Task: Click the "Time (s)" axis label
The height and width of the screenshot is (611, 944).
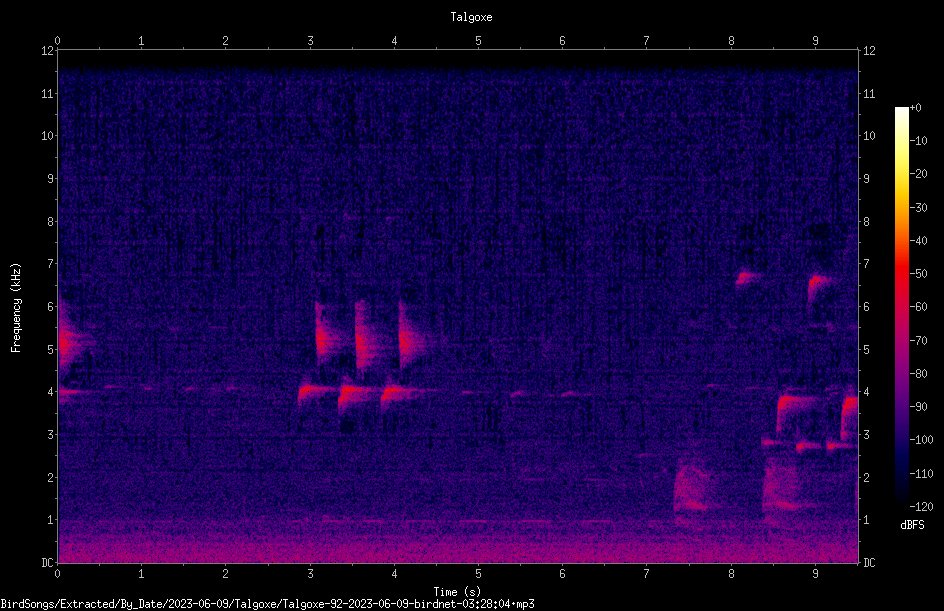Action: [457, 592]
